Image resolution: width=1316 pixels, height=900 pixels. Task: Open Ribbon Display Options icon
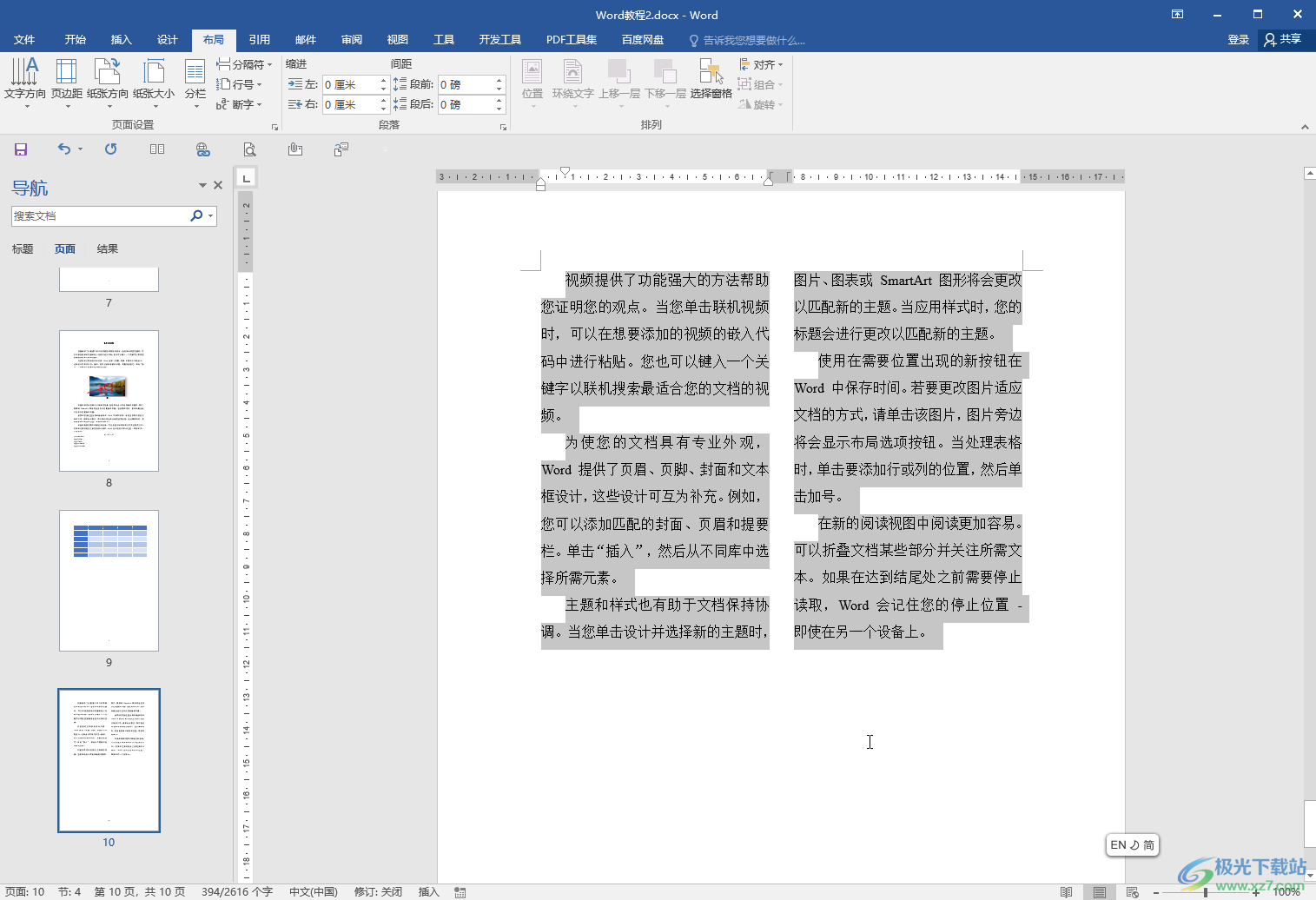tap(1177, 15)
